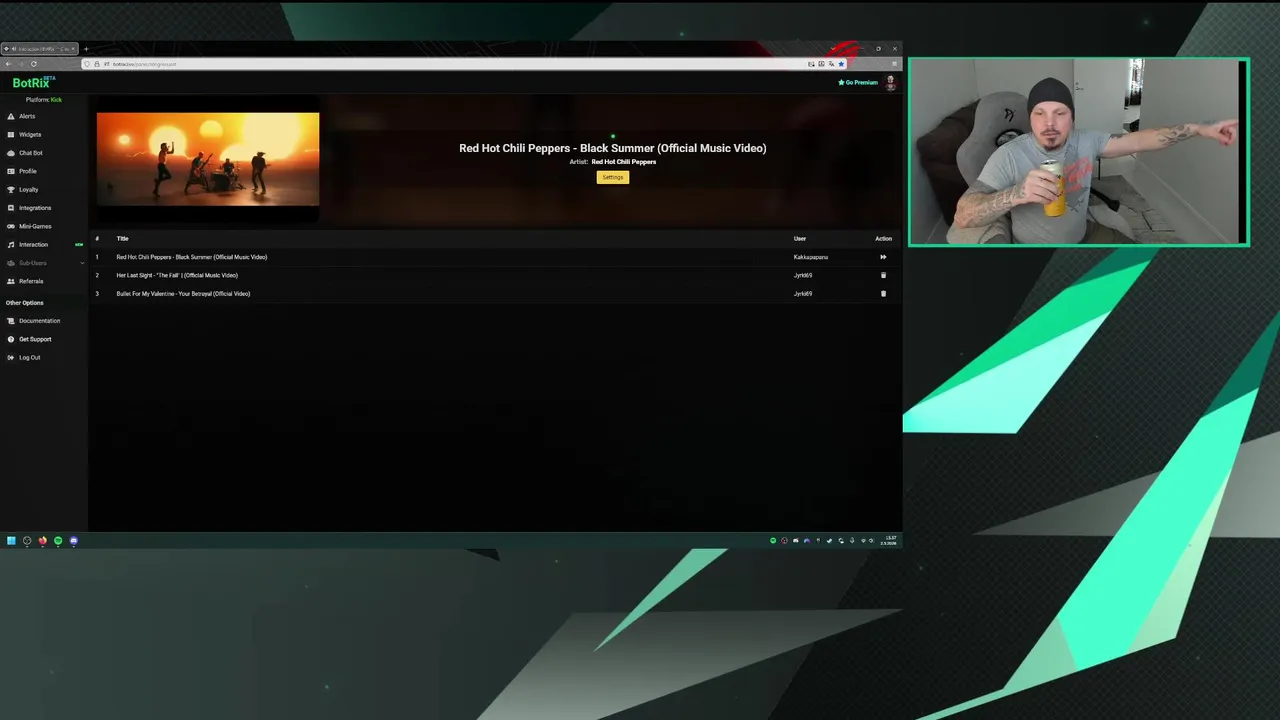Select the Bullet For My Valentine queue title
1280x720 pixels.
[x=183, y=294]
